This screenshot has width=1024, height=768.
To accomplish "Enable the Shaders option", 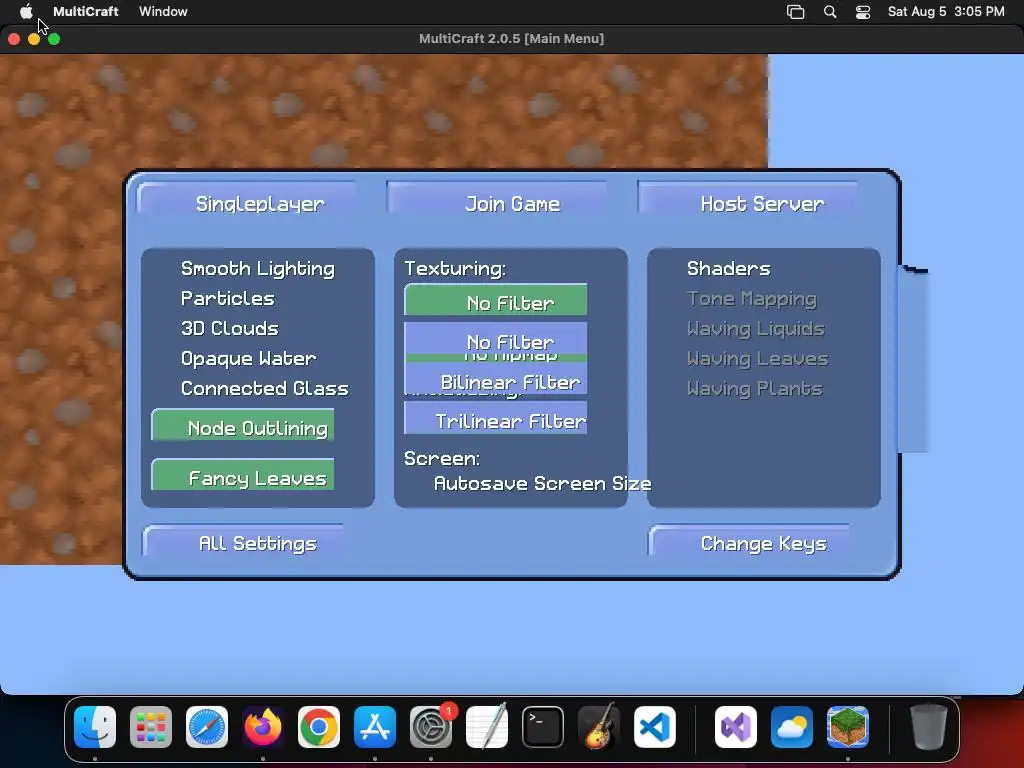I will pyautogui.click(x=729, y=268).
